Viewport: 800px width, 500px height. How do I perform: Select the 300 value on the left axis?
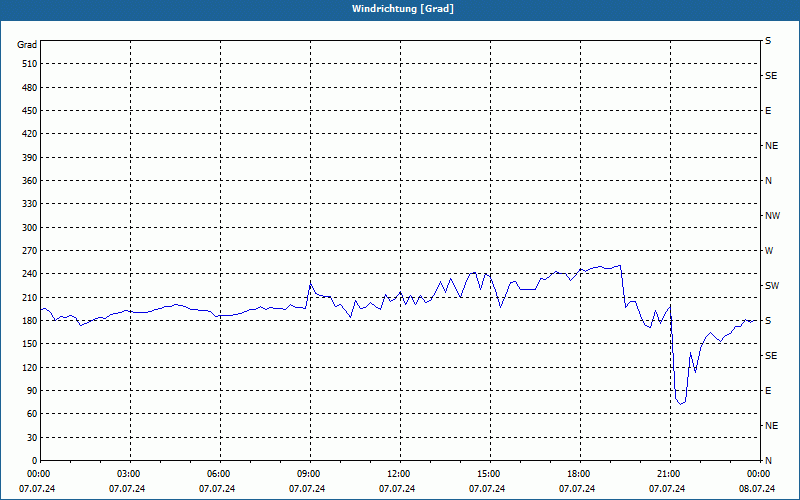(30, 228)
